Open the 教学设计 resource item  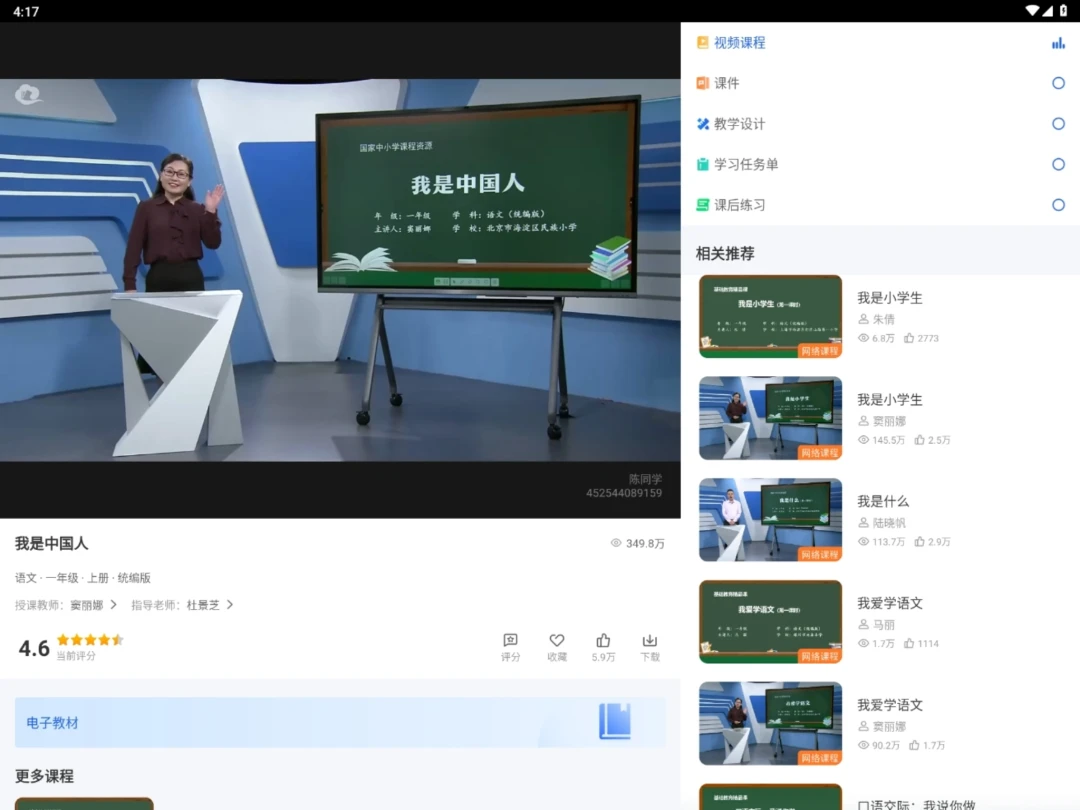click(x=880, y=124)
